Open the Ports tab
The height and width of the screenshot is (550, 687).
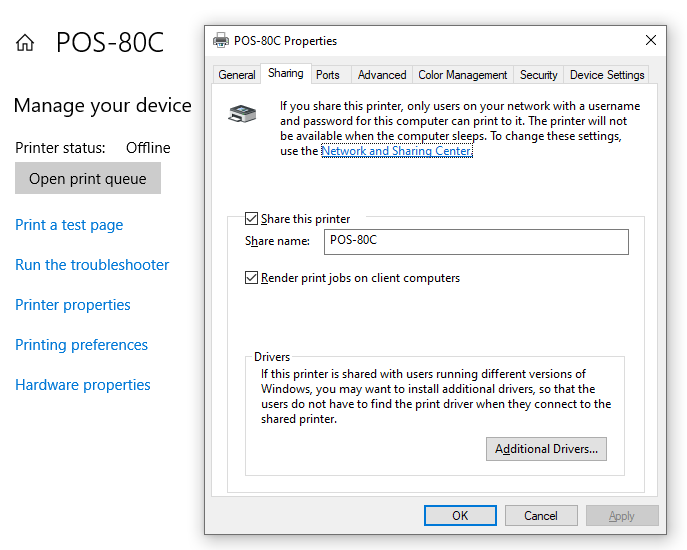328,75
